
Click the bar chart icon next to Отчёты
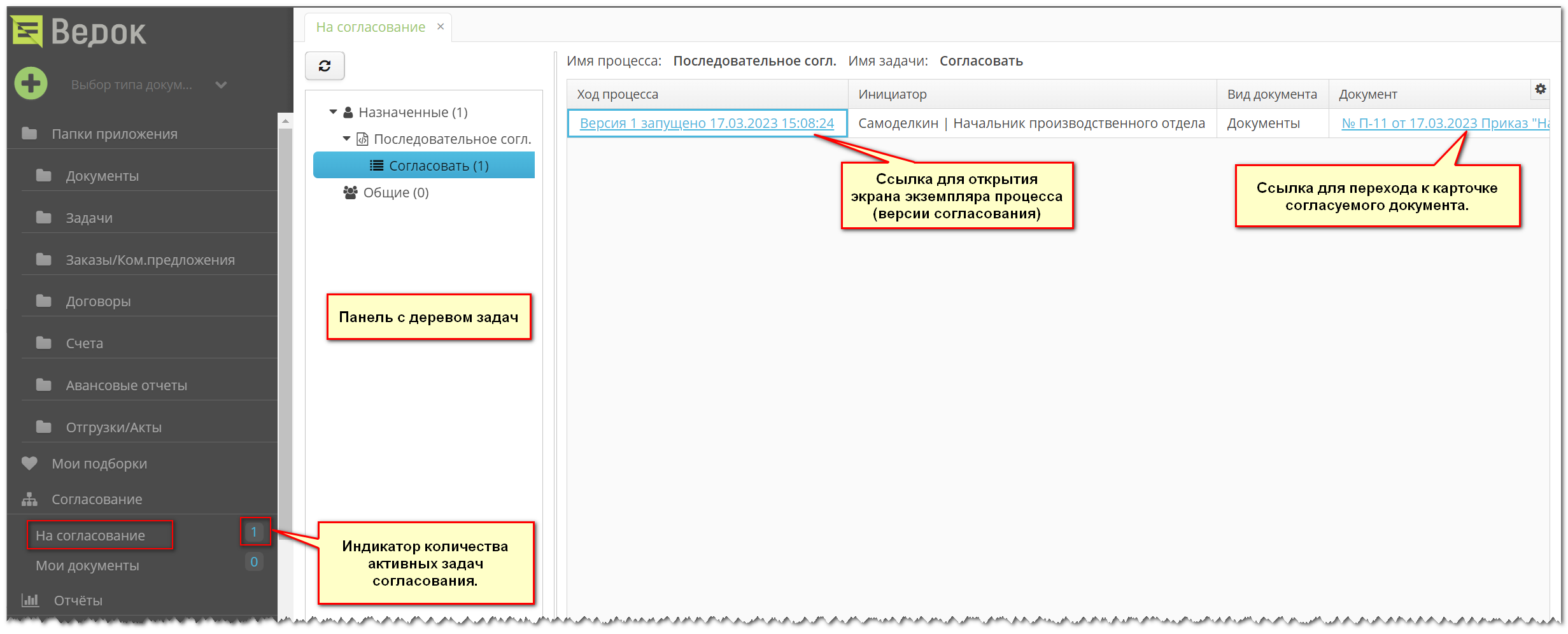(31, 600)
